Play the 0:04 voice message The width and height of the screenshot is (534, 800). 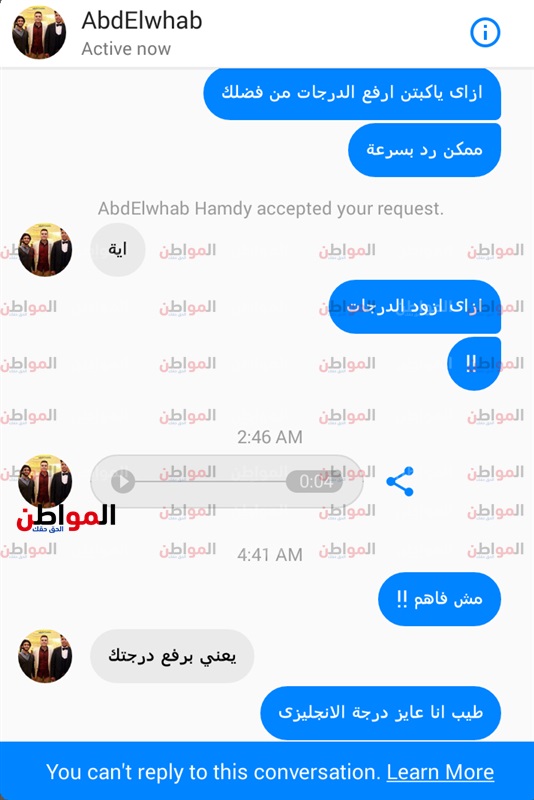pyautogui.click(x=123, y=481)
